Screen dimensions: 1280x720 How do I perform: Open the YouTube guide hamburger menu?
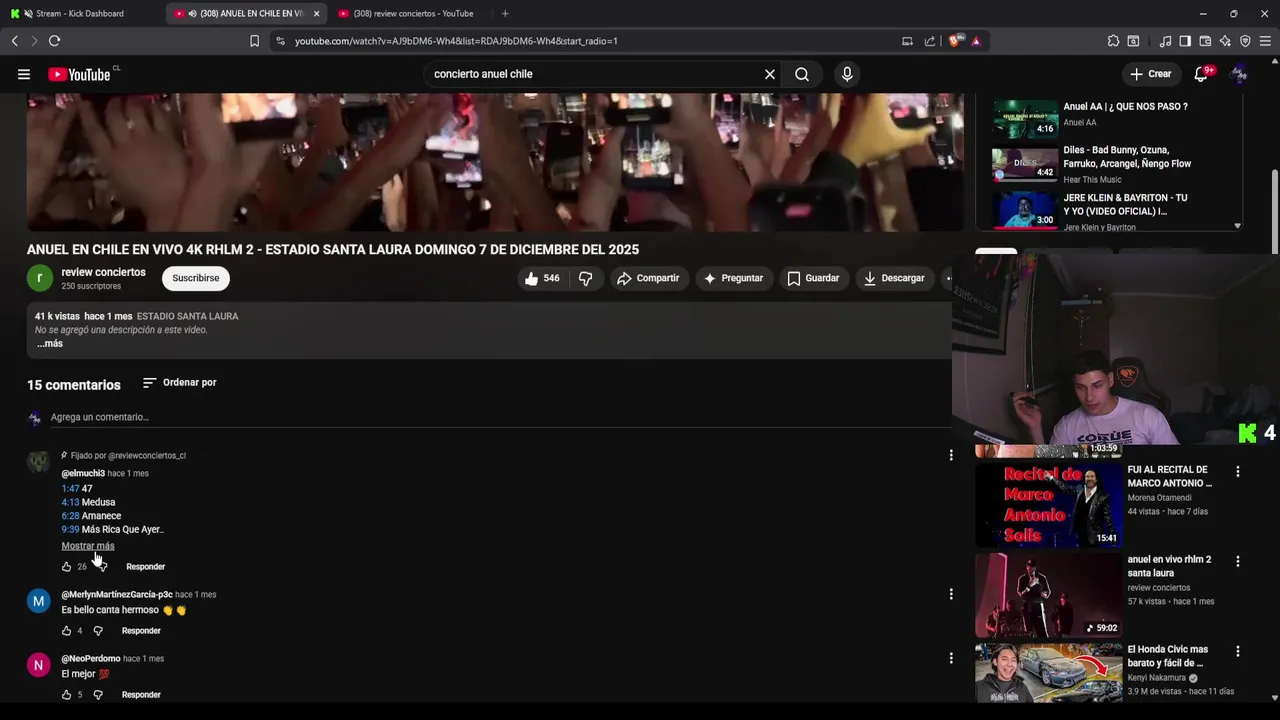24,74
